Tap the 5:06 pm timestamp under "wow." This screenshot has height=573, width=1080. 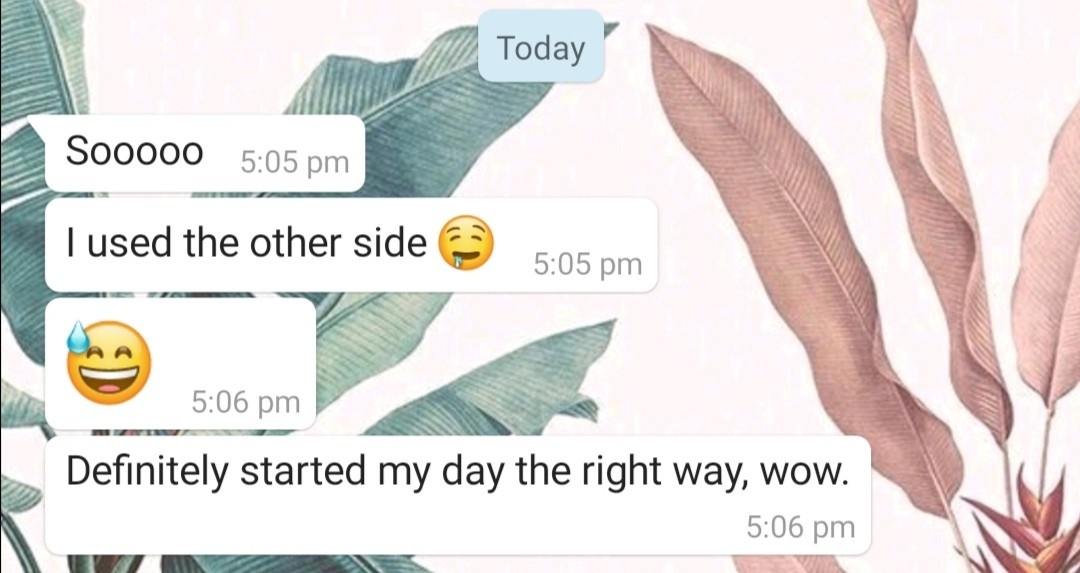[x=800, y=528]
